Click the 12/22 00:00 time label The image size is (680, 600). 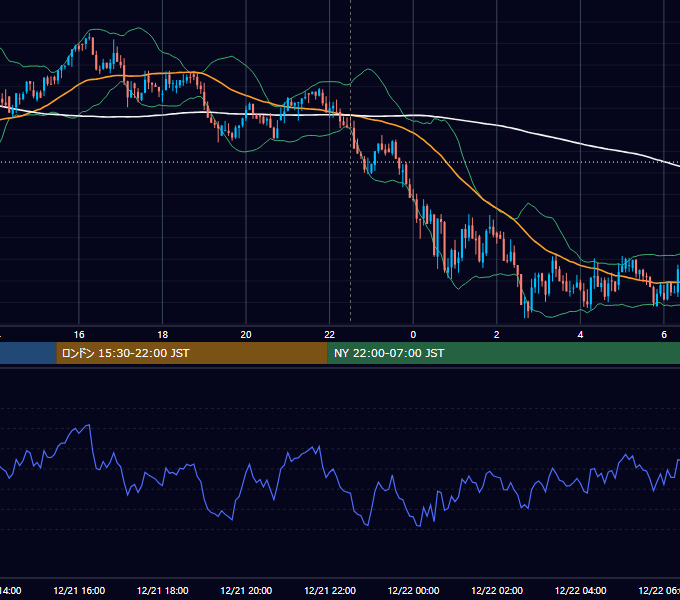click(x=413, y=590)
